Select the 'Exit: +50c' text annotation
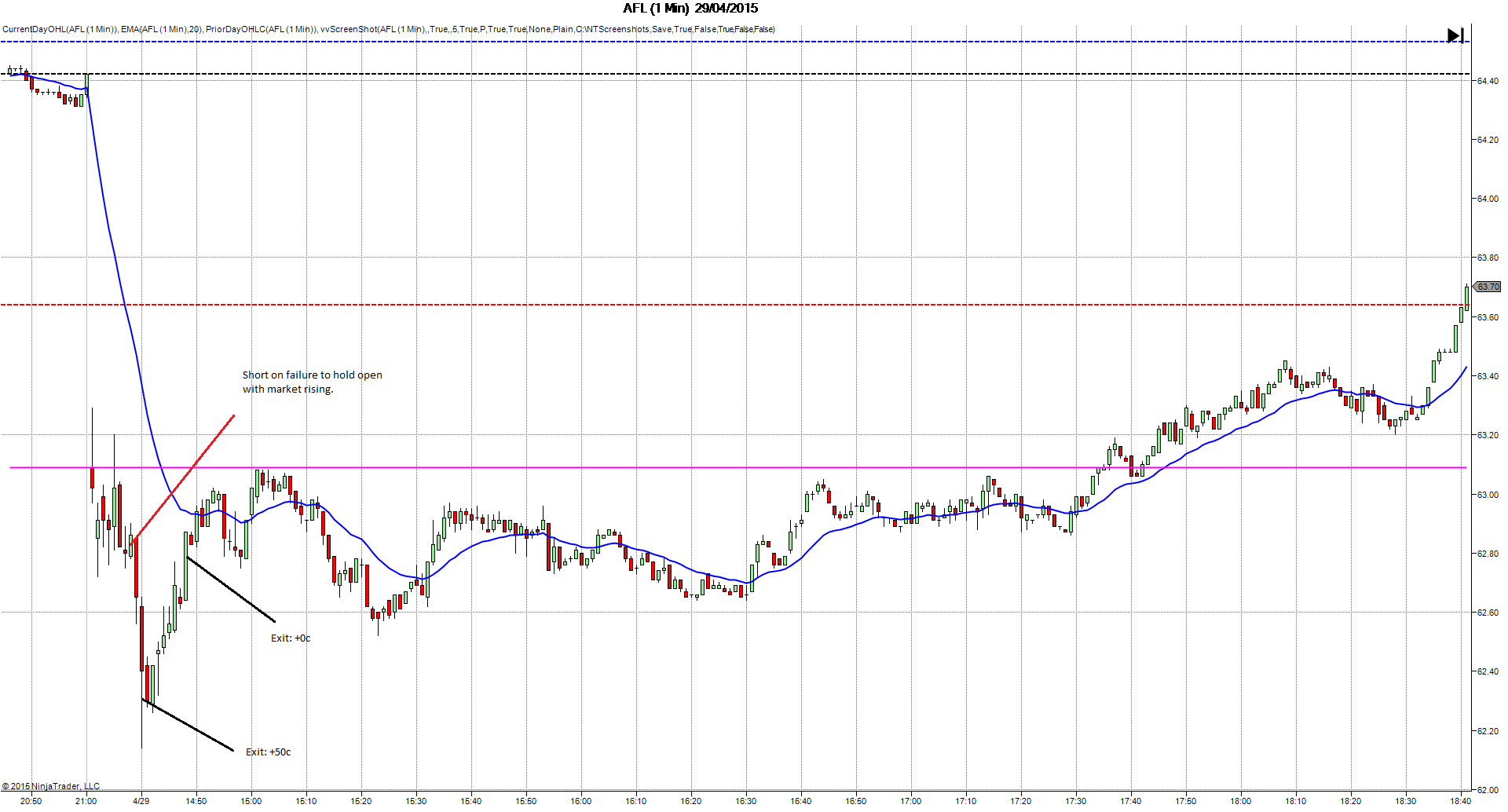 pyautogui.click(x=268, y=752)
